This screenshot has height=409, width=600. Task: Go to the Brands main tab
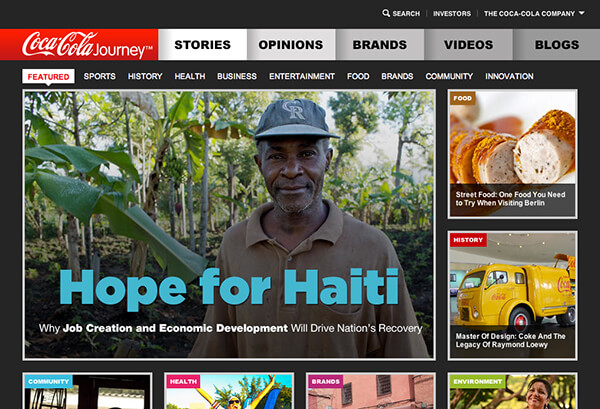tap(380, 45)
